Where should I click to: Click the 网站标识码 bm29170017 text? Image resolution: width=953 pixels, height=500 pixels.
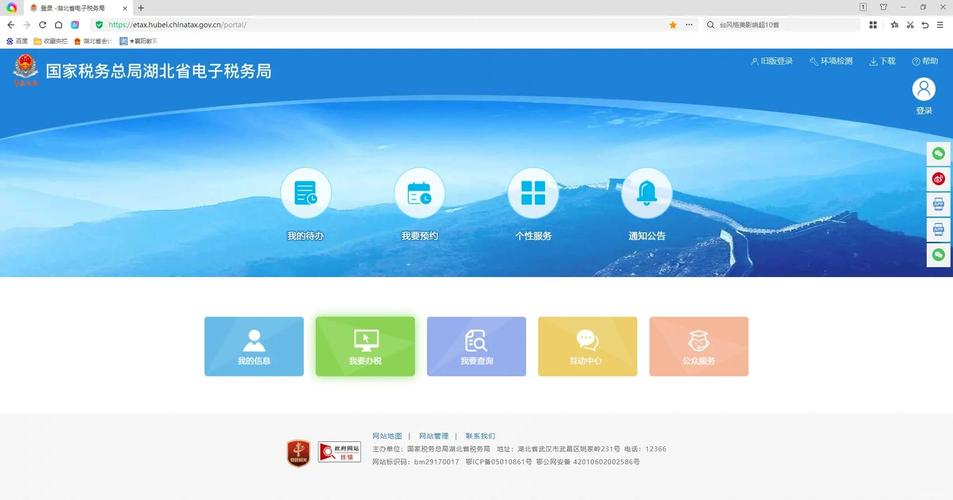point(416,462)
